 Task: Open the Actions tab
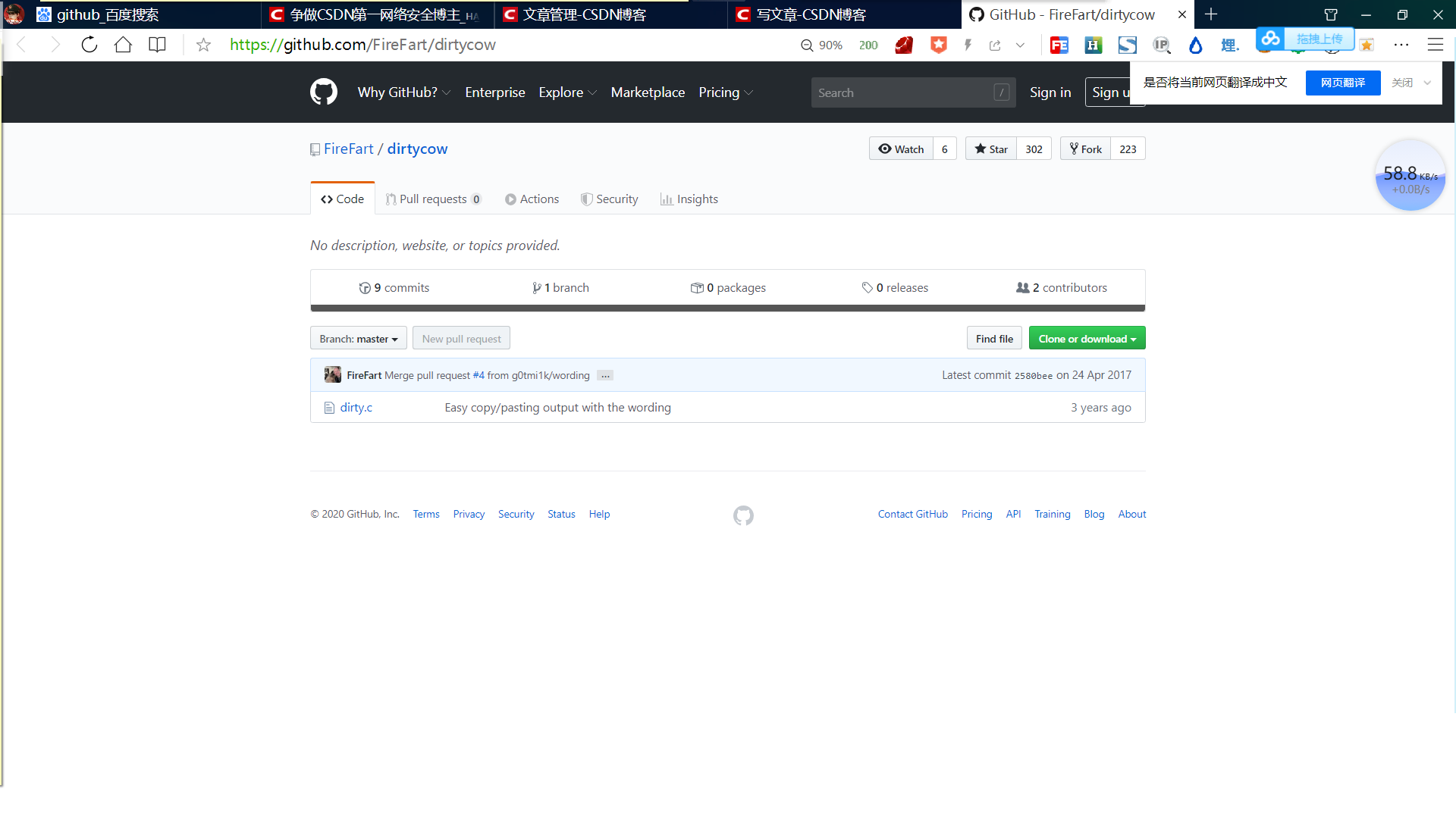(x=532, y=199)
